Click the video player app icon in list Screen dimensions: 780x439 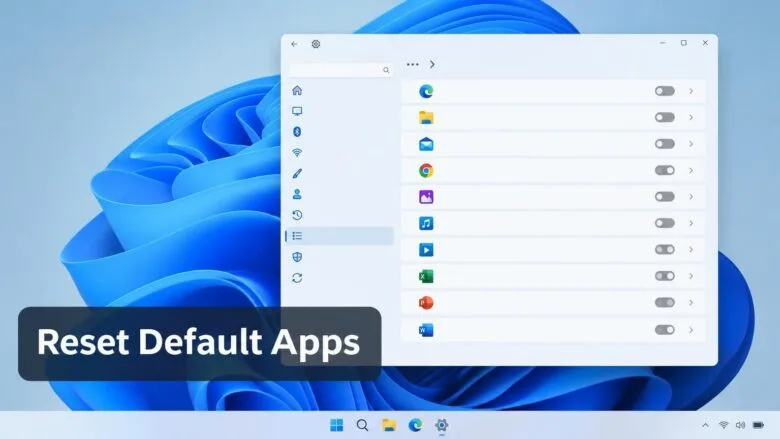426,250
